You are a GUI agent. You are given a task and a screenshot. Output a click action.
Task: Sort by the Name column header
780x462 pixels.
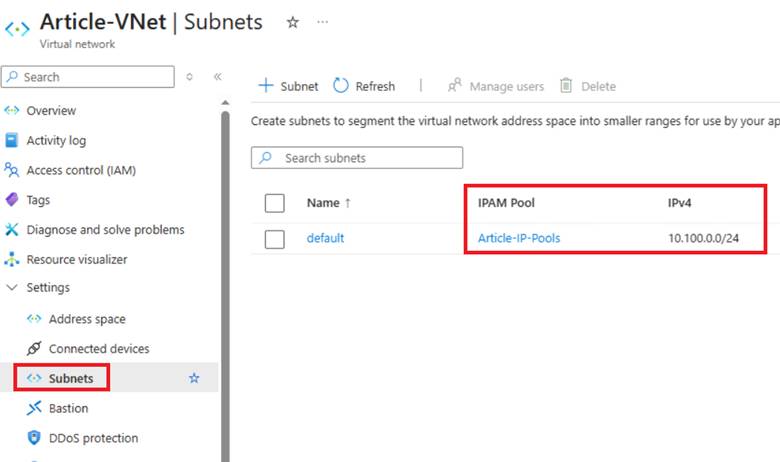tap(328, 203)
